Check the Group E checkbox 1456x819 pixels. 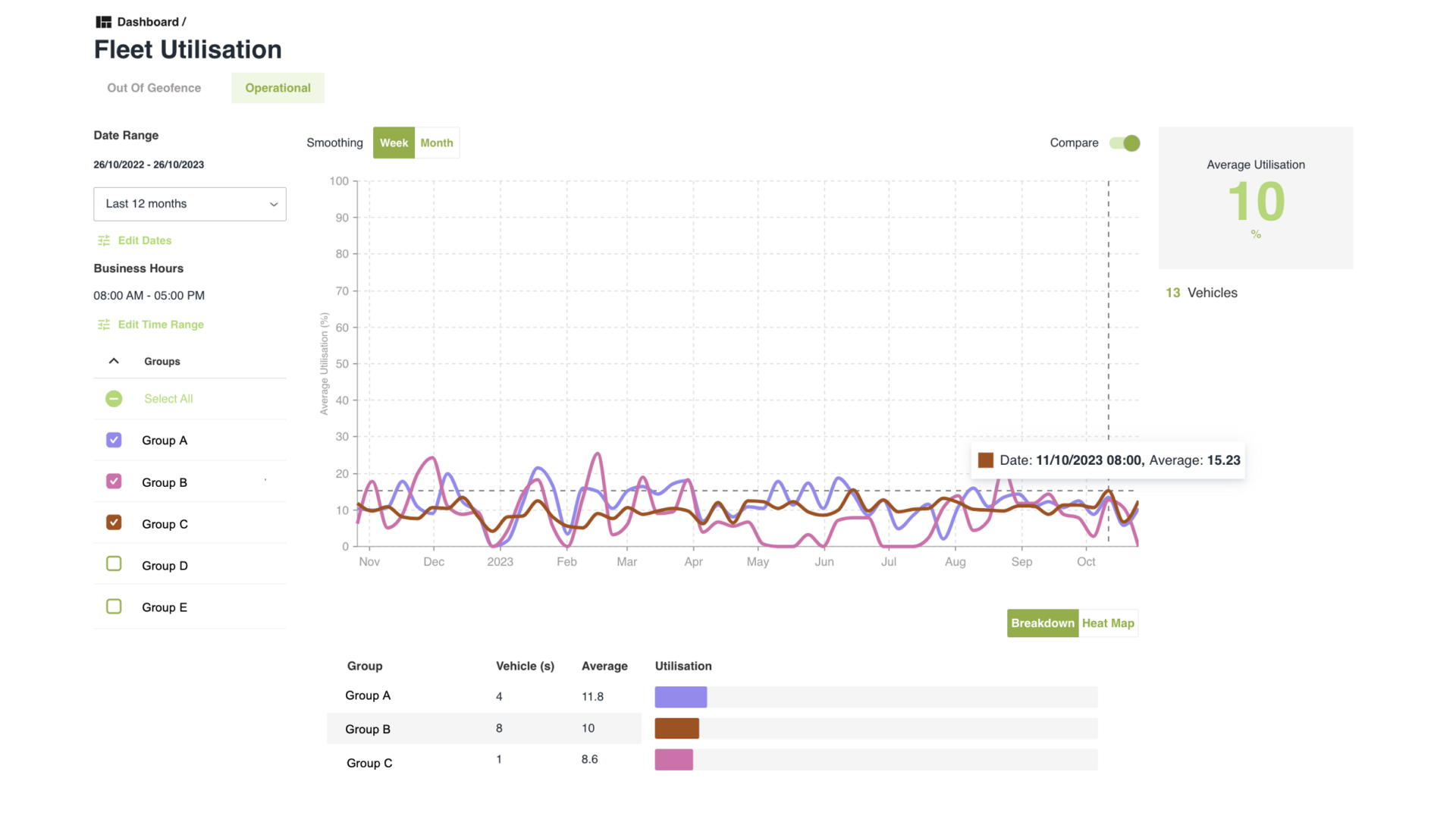coord(114,607)
